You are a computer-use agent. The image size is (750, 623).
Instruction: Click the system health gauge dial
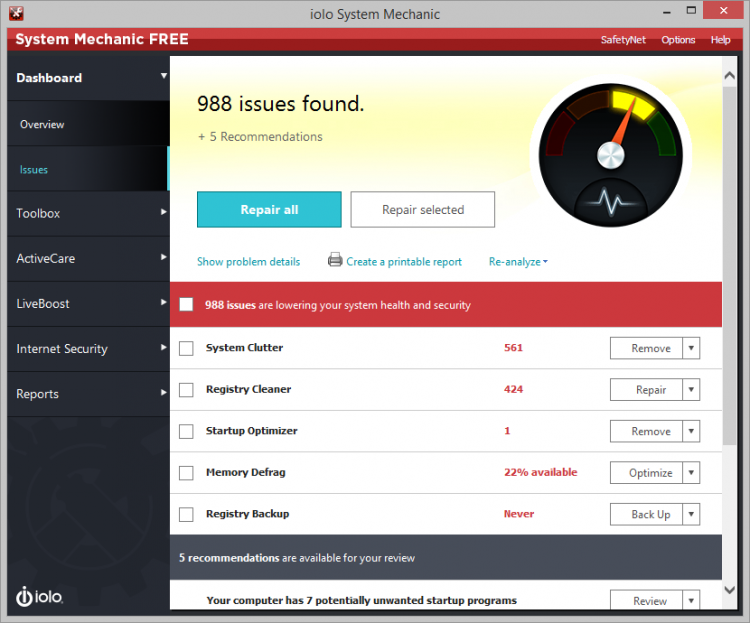point(610,155)
